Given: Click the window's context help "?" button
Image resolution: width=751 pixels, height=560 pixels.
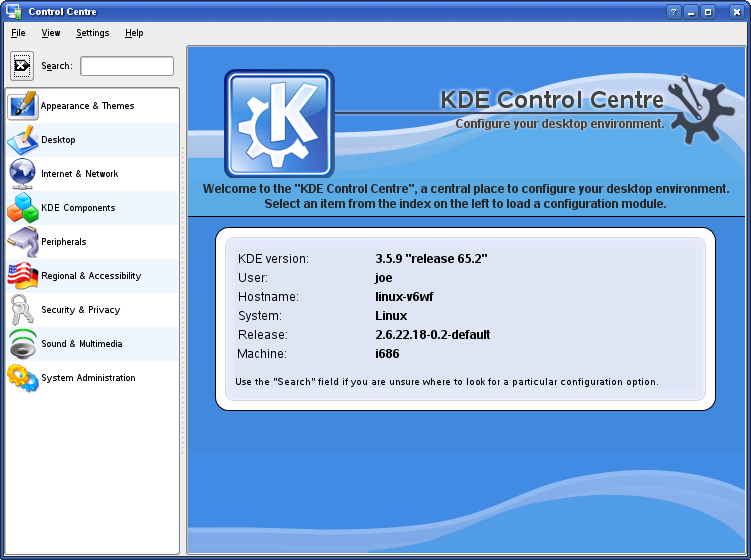Looking at the screenshot, I should point(673,12).
